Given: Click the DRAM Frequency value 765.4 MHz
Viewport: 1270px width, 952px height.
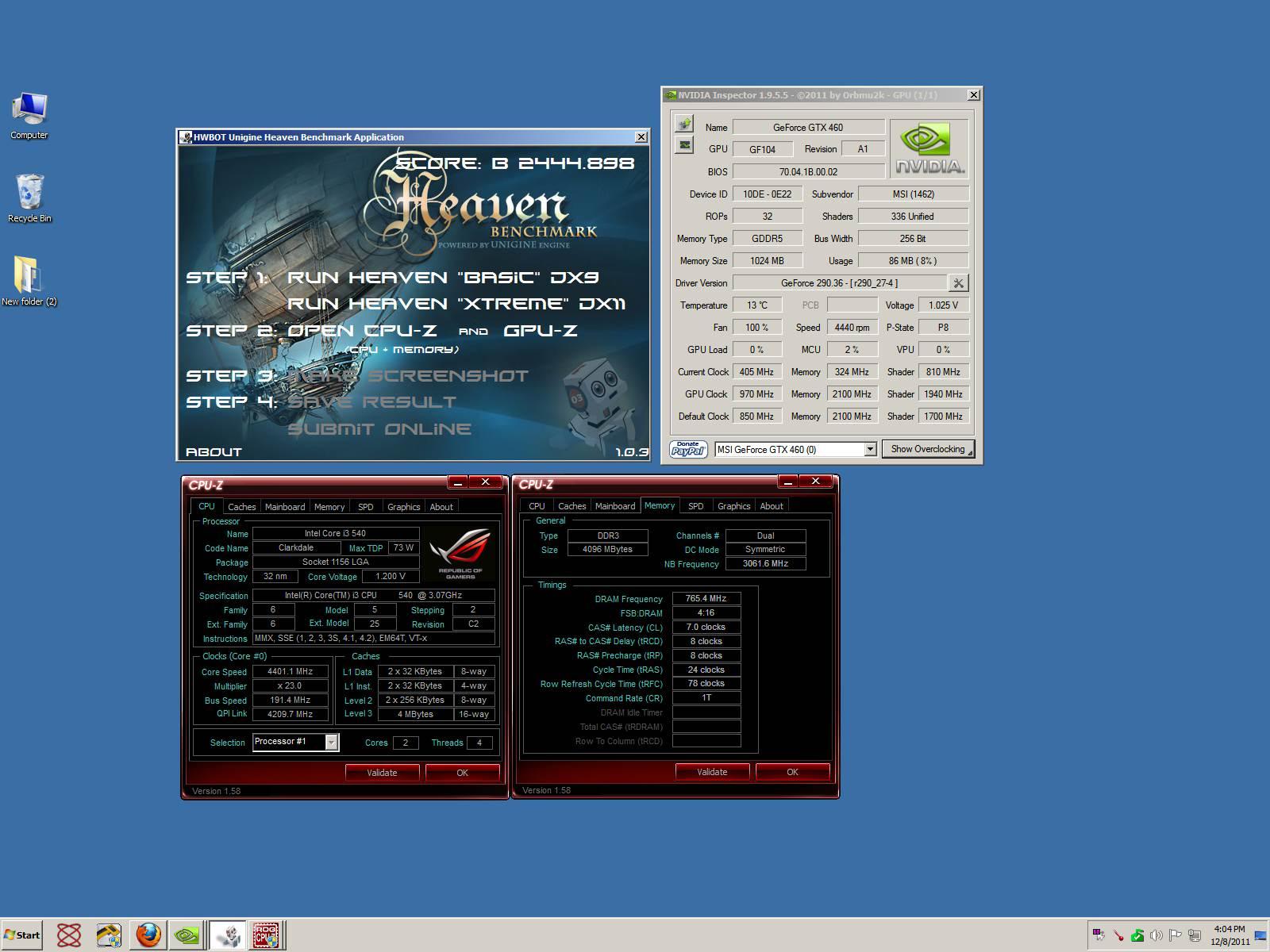Looking at the screenshot, I should pos(706,599).
